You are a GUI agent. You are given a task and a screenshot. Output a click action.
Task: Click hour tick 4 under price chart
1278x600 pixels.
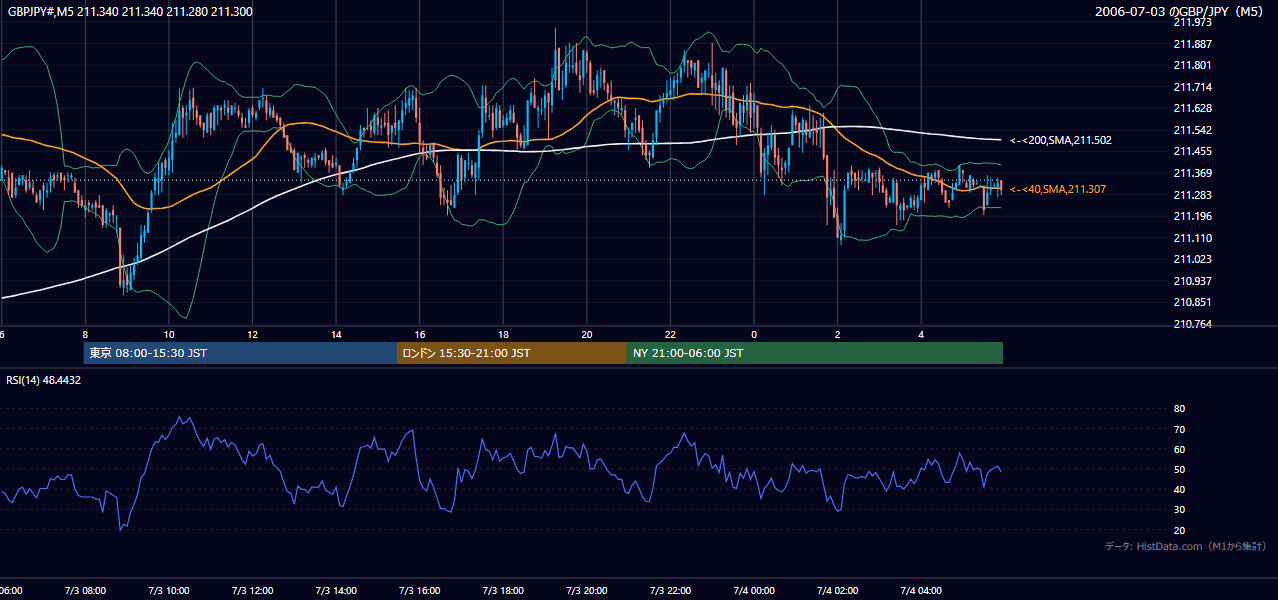coord(921,335)
